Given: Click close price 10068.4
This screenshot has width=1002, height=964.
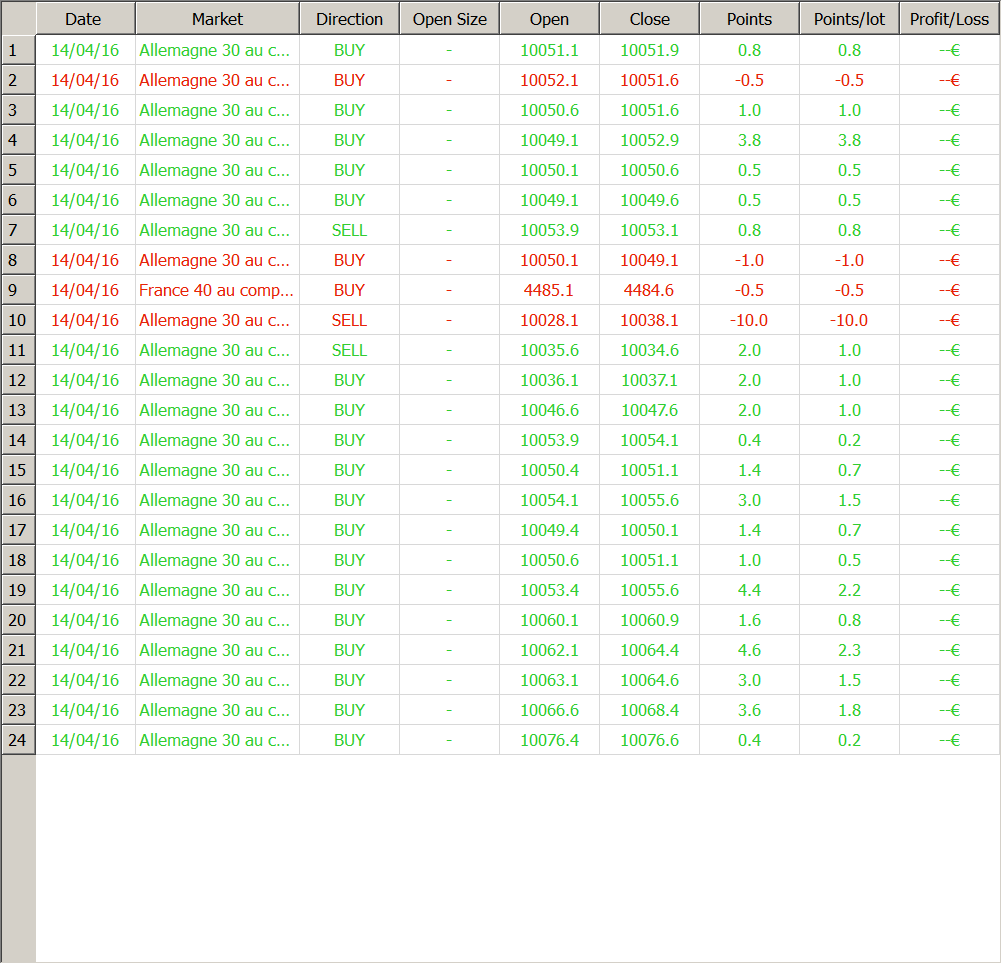Looking at the screenshot, I should point(649,710).
